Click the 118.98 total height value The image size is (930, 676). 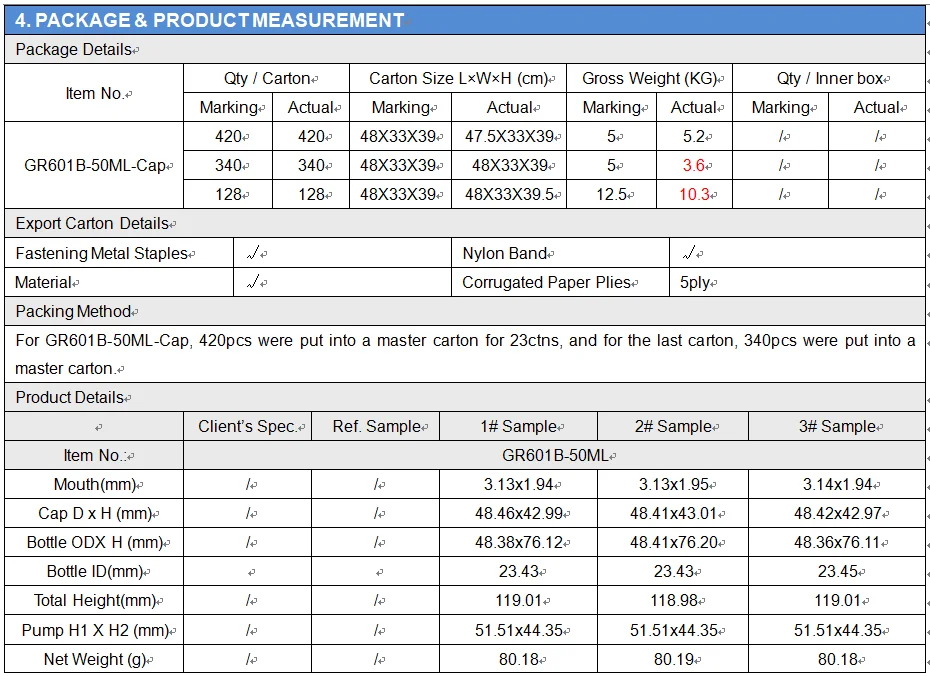tap(672, 601)
